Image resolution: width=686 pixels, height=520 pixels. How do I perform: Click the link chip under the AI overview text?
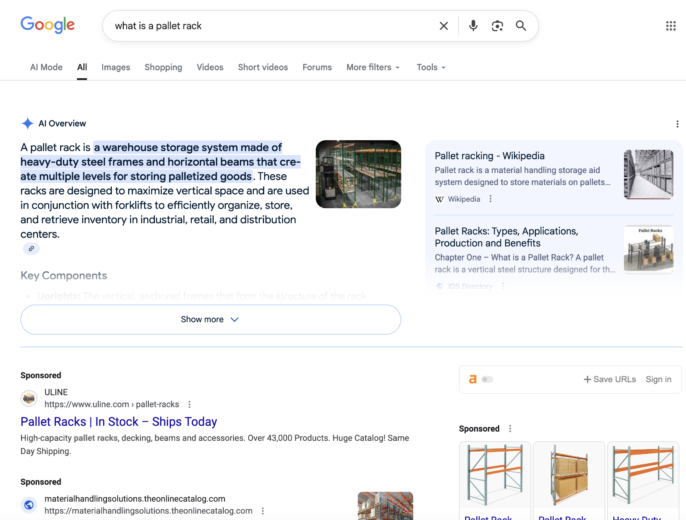31,249
